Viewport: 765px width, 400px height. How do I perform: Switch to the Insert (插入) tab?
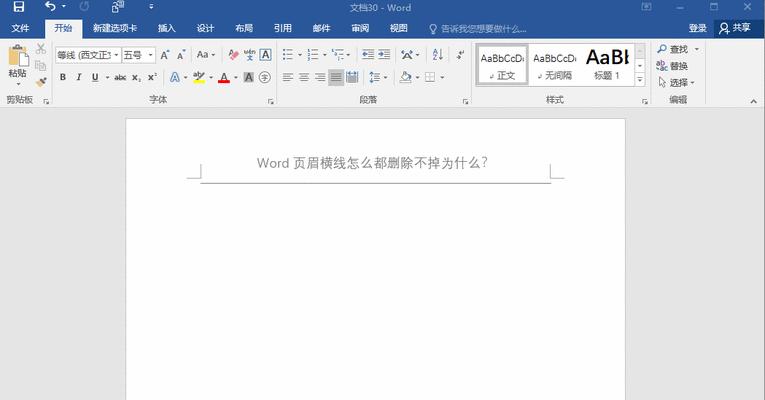pos(166,28)
